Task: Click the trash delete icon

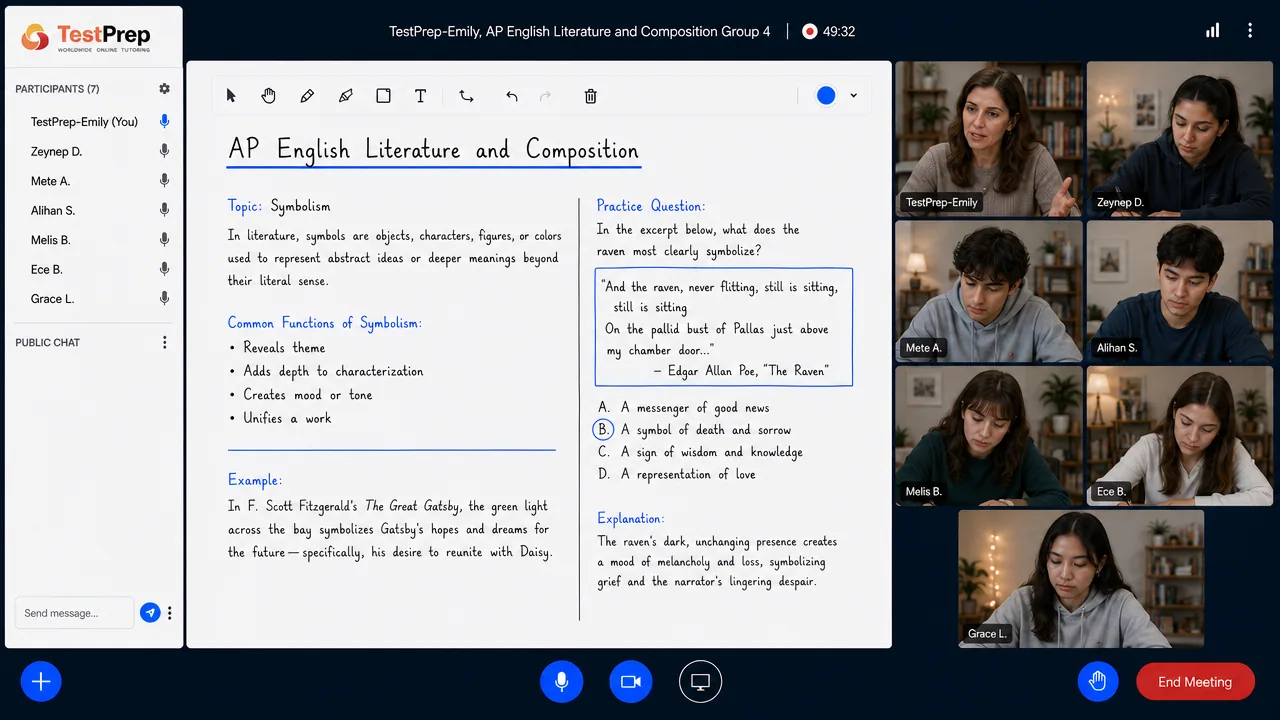Action: click(x=590, y=96)
